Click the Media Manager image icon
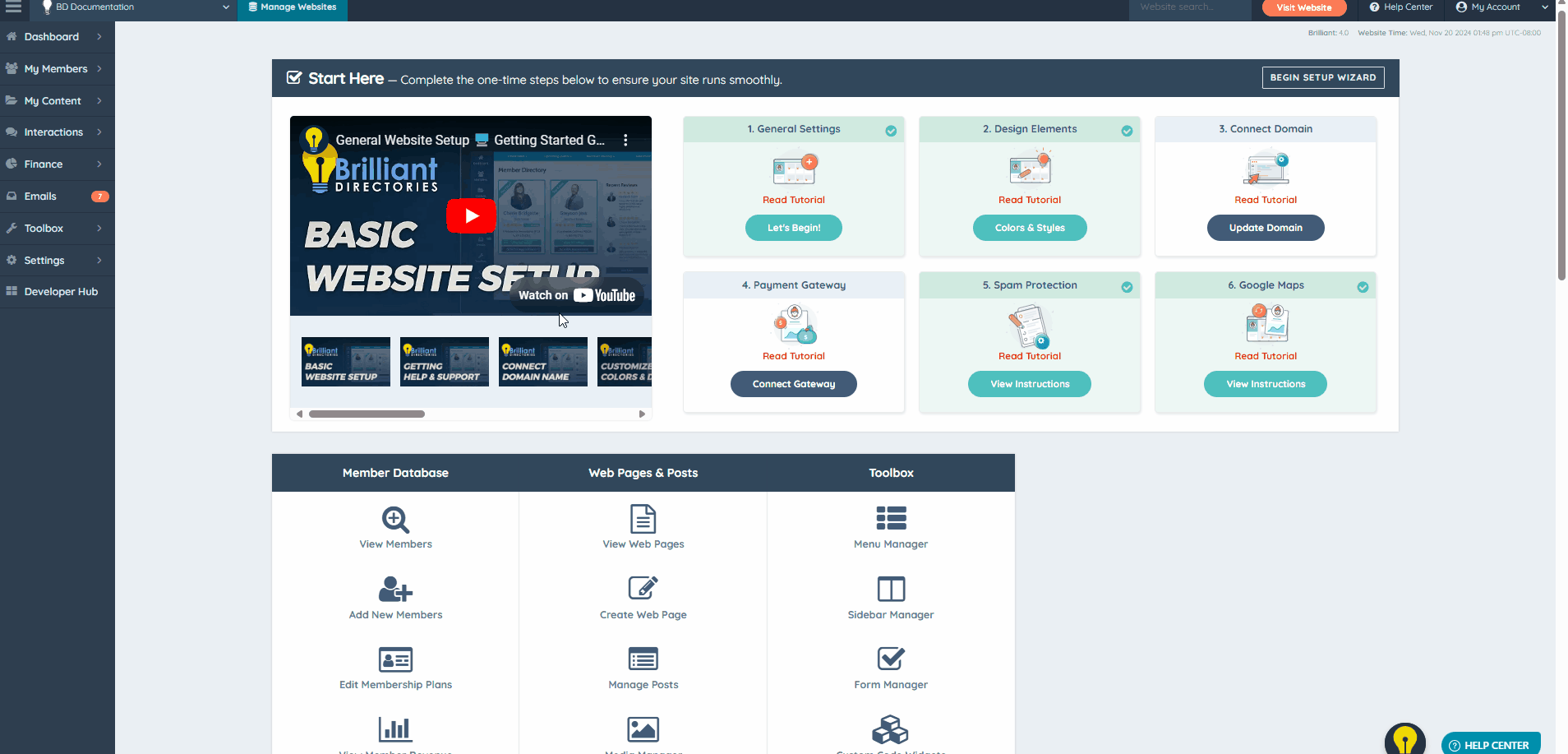This screenshot has width=1568, height=754. pyautogui.click(x=643, y=729)
